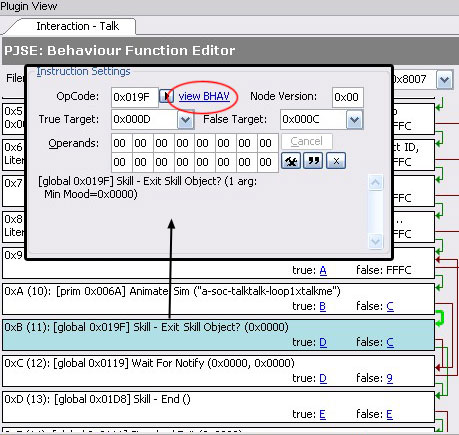Follow the false: 9 link on Wait For Notify row

click(x=390, y=378)
